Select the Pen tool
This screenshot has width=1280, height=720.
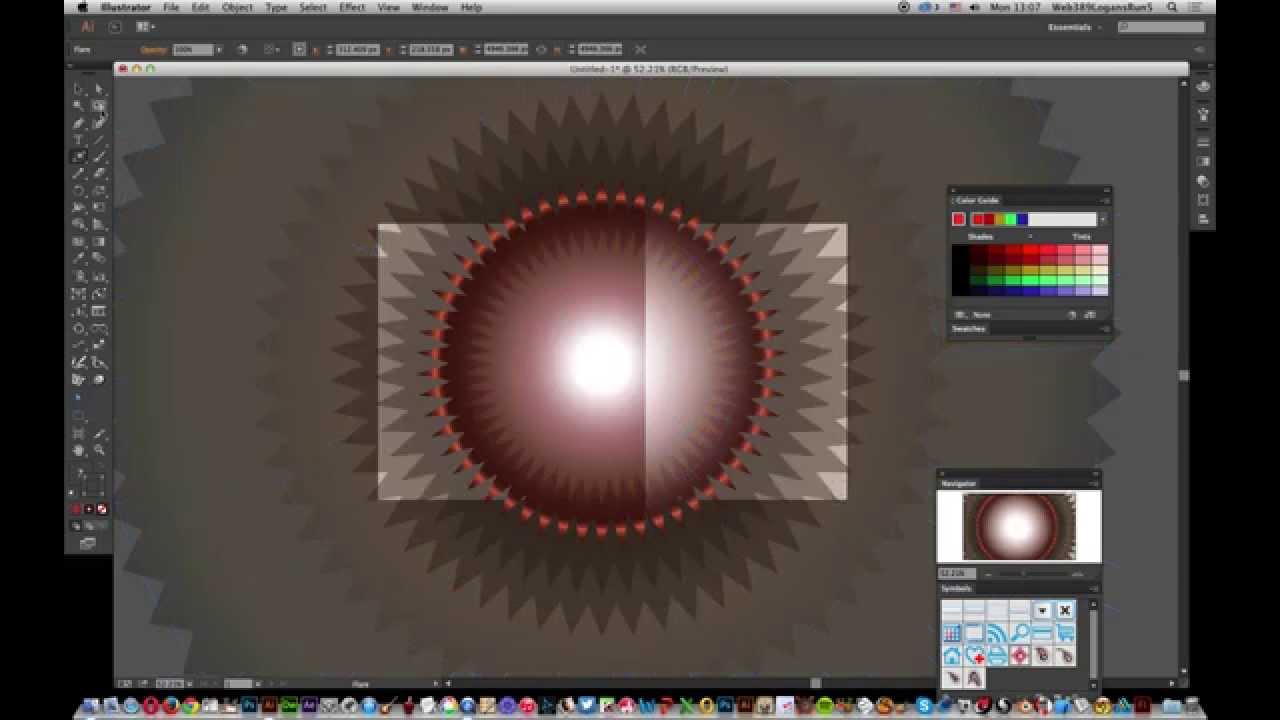coord(78,123)
